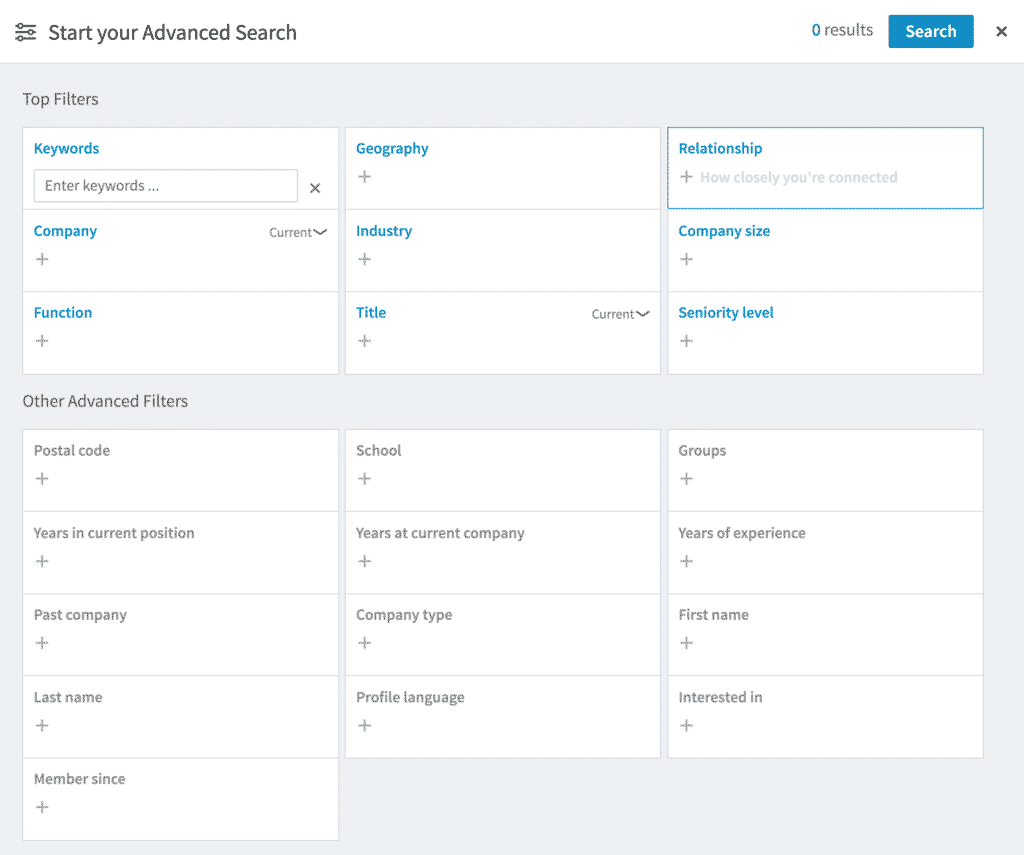Add a Company type filter plus icon
The image size is (1024, 855).
[x=364, y=643]
